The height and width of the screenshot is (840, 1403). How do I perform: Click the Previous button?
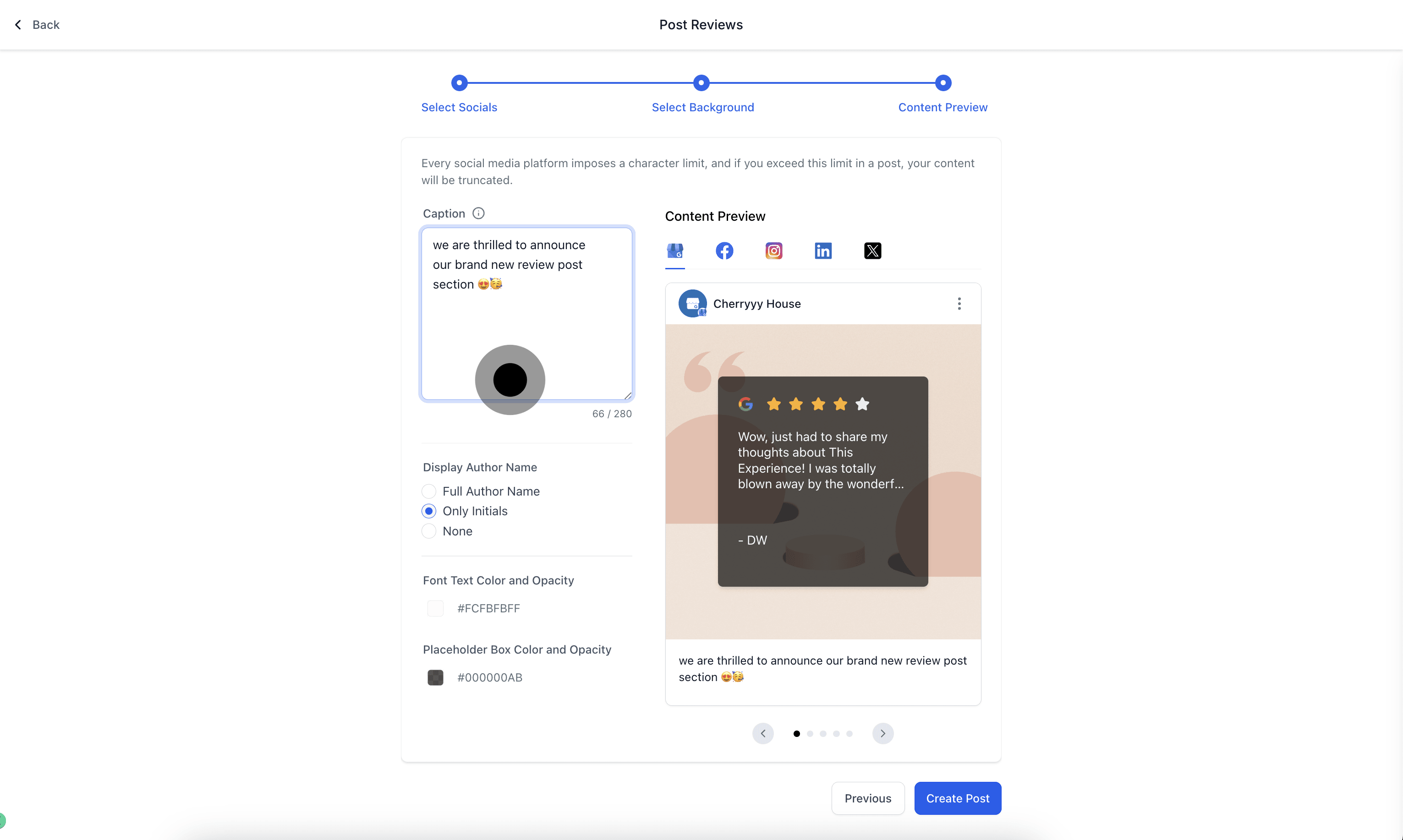click(x=867, y=798)
